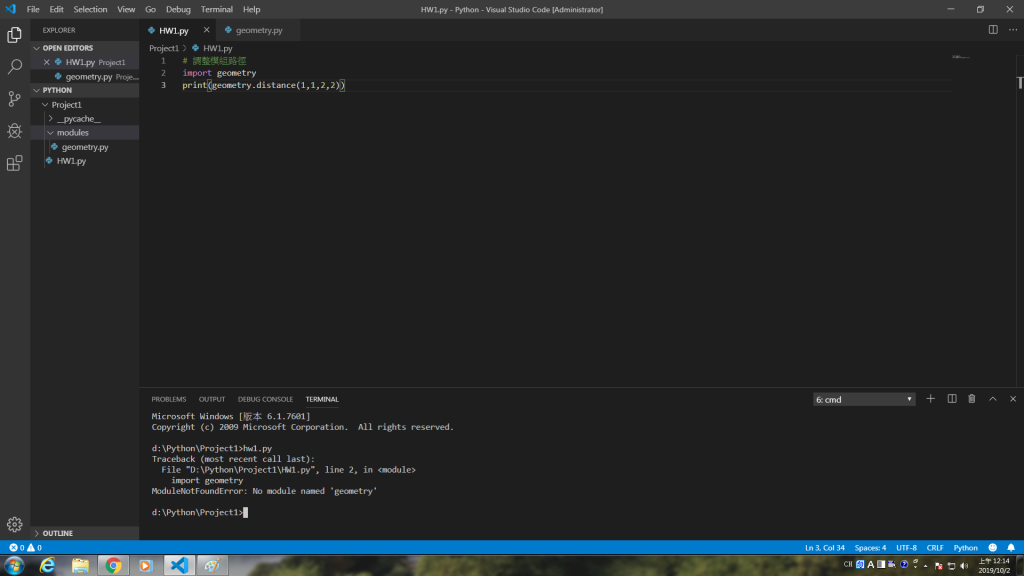Screen dimensions: 1024x576
Task: Open the Help menu
Action: pos(251,9)
